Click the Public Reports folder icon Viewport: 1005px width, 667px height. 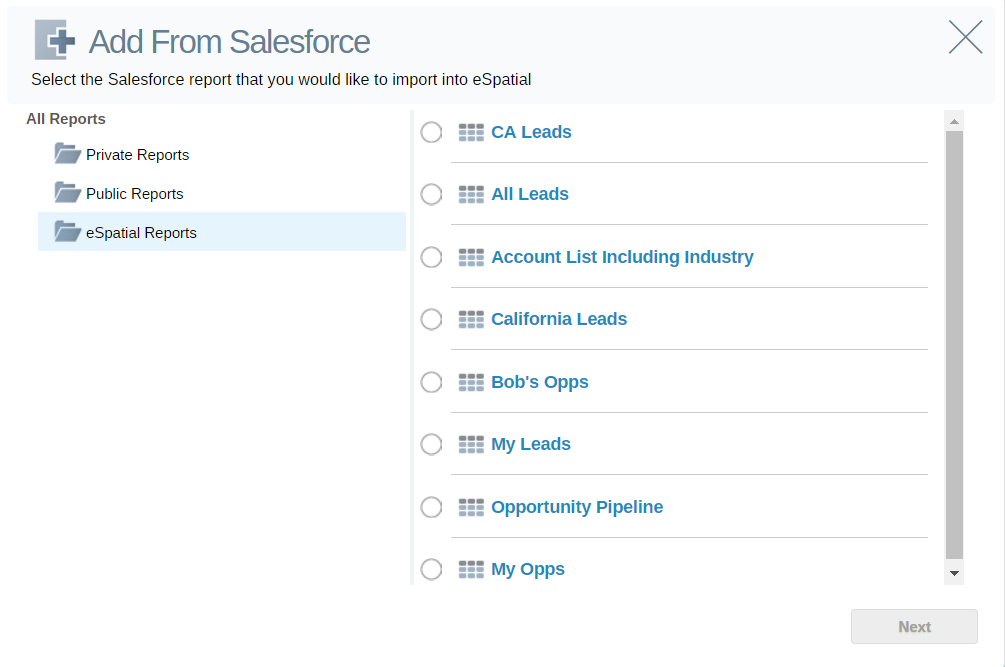tap(67, 192)
